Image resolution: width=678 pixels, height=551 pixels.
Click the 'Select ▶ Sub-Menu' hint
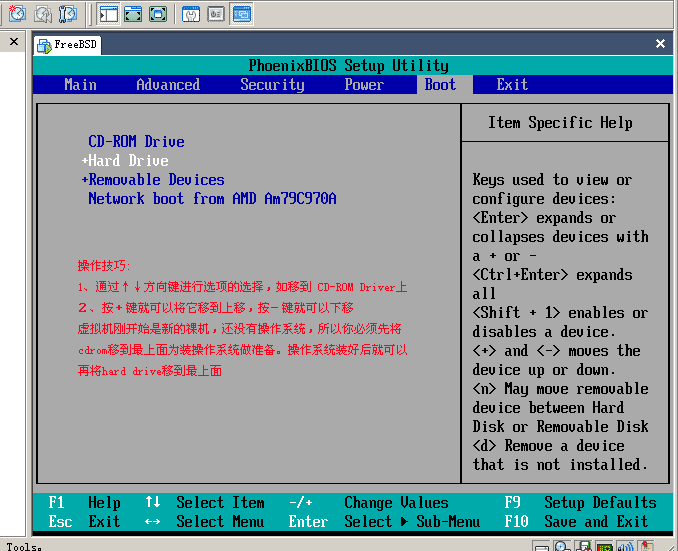pyautogui.click(x=412, y=522)
